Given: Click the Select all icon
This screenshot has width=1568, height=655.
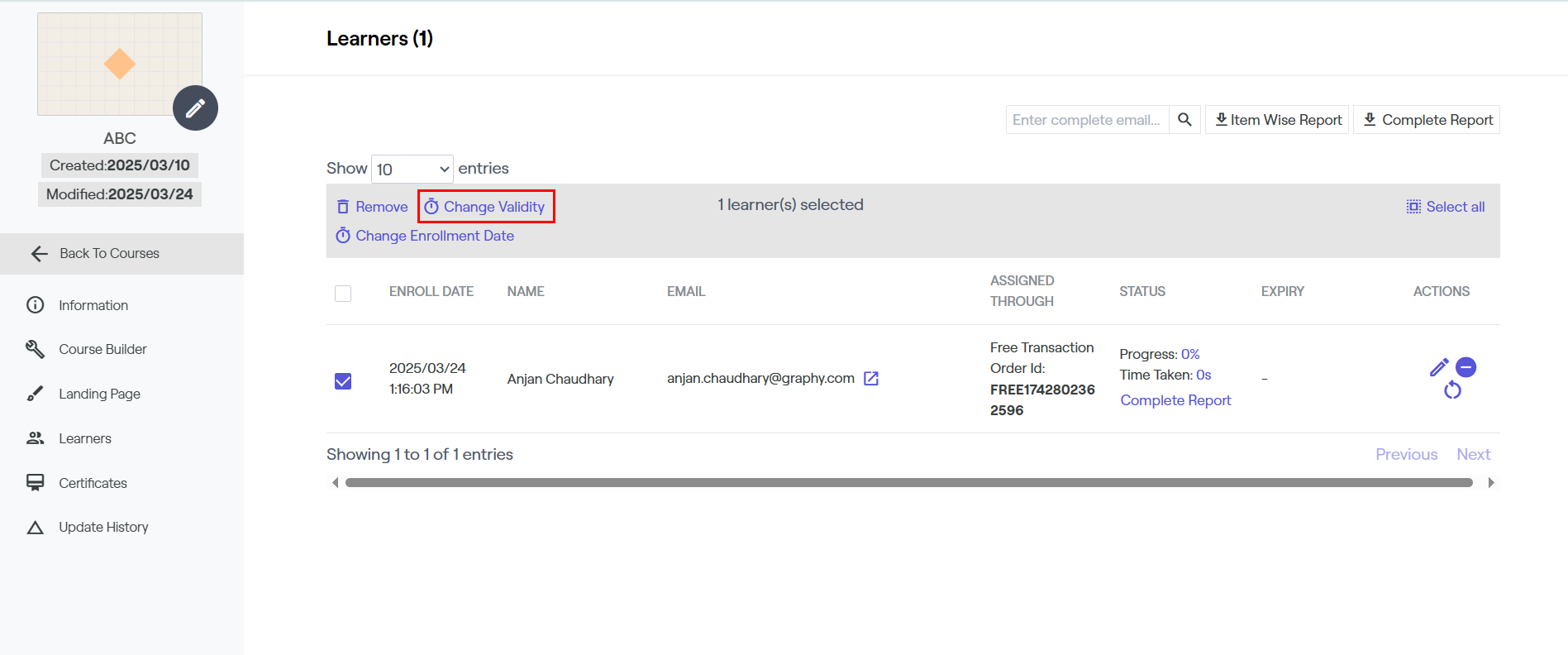Looking at the screenshot, I should point(1413,207).
